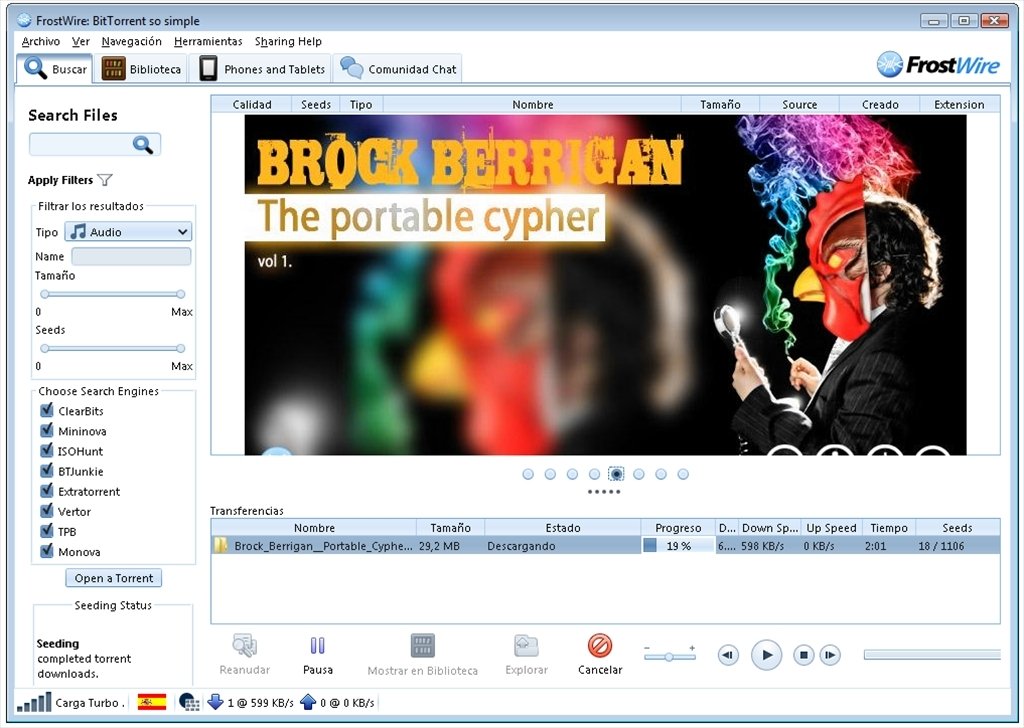This screenshot has height=728, width=1024.
Task: Click the search magnifier icon in Search Files
Action: (x=142, y=144)
